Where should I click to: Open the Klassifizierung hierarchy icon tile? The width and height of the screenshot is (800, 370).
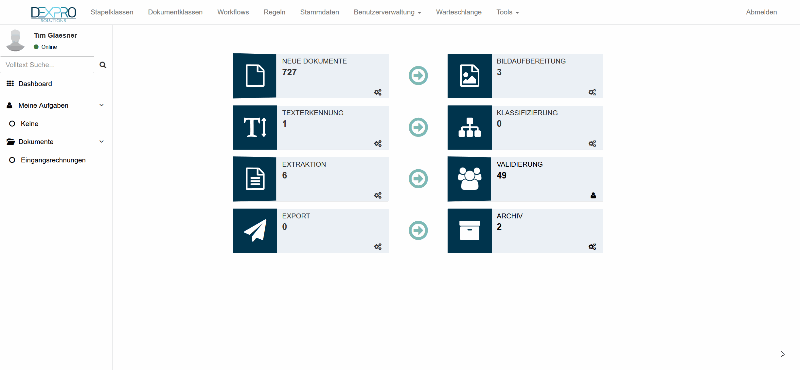click(x=469, y=128)
